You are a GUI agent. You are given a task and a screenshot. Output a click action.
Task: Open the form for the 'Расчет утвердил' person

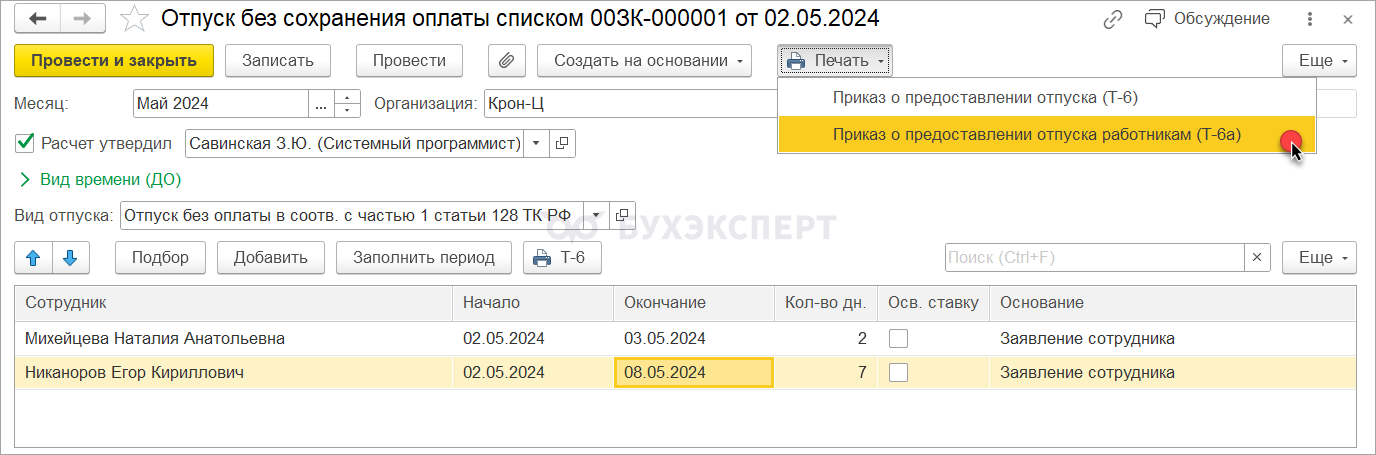(x=562, y=144)
